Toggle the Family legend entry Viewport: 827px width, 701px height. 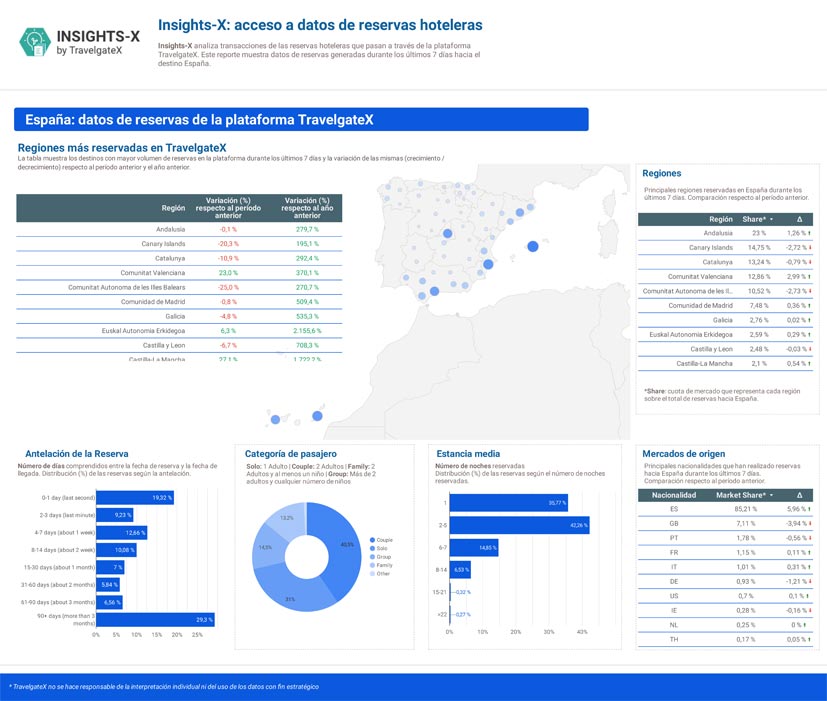381,565
